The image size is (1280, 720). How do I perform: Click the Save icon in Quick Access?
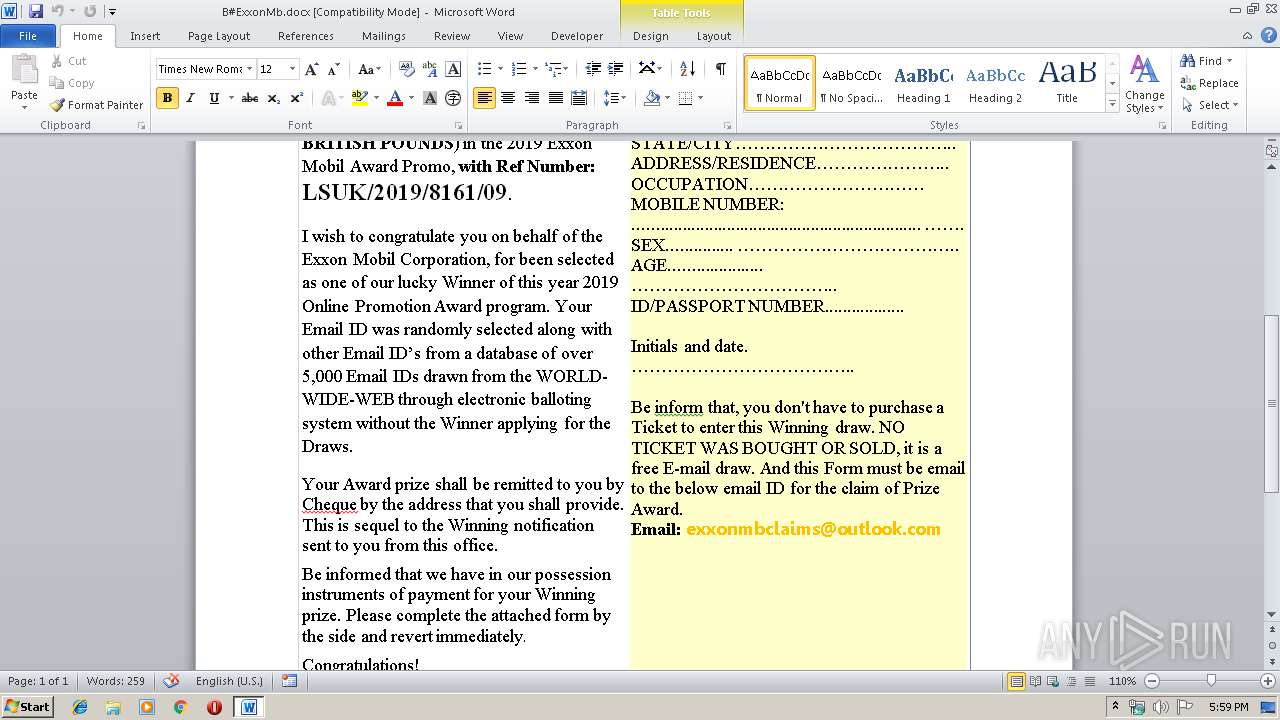pyautogui.click(x=36, y=11)
